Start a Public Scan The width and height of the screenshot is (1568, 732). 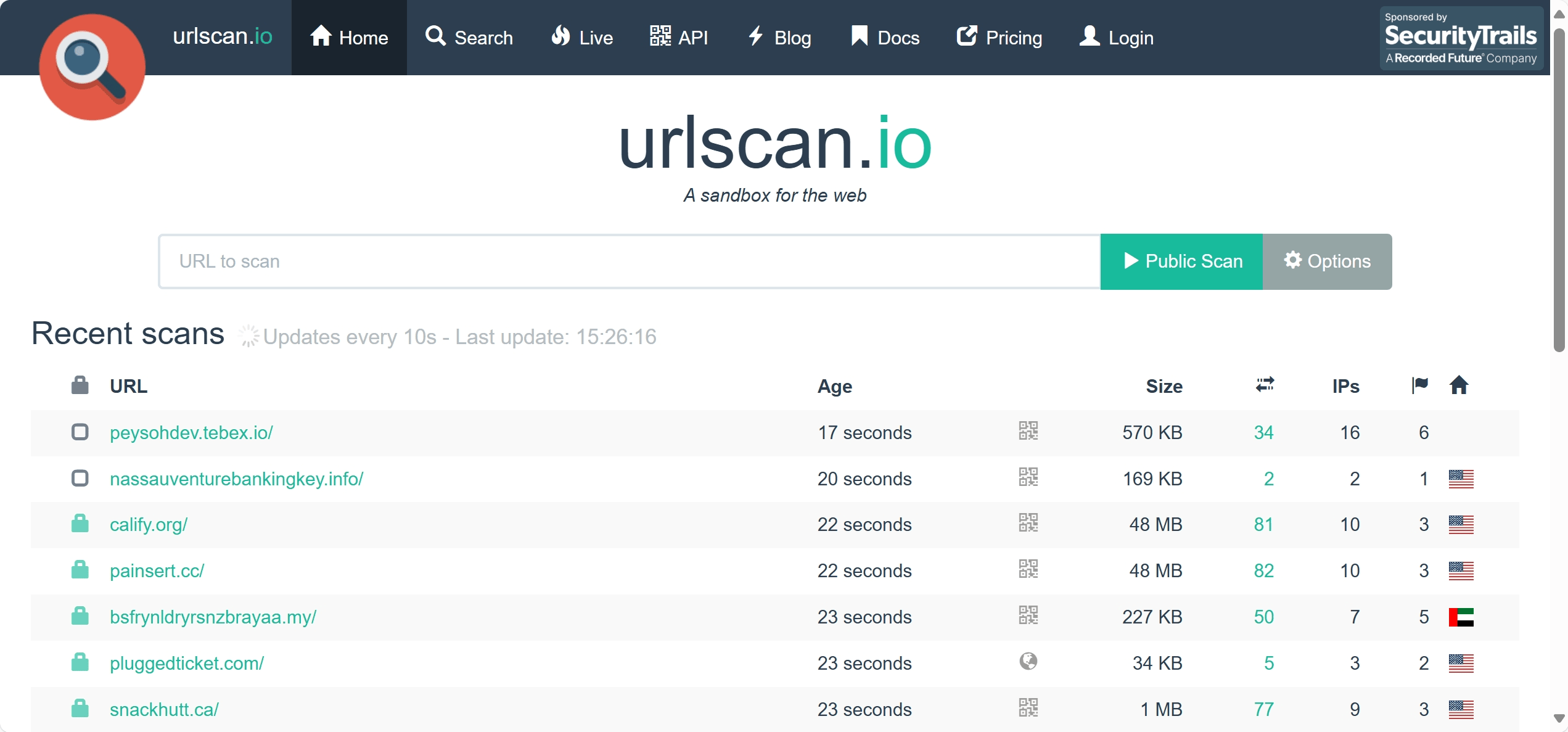coord(1181,261)
